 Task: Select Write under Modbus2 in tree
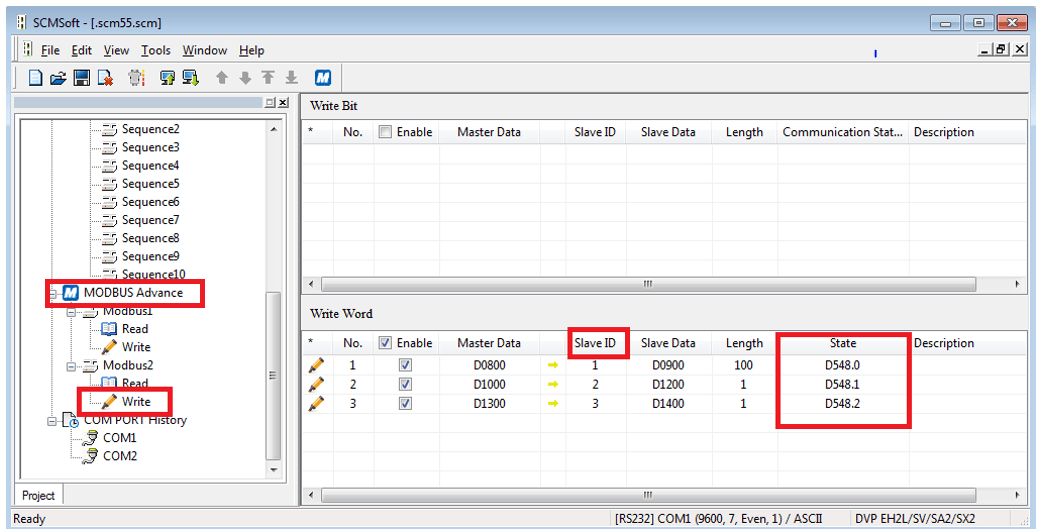pyautogui.click(x=136, y=401)
